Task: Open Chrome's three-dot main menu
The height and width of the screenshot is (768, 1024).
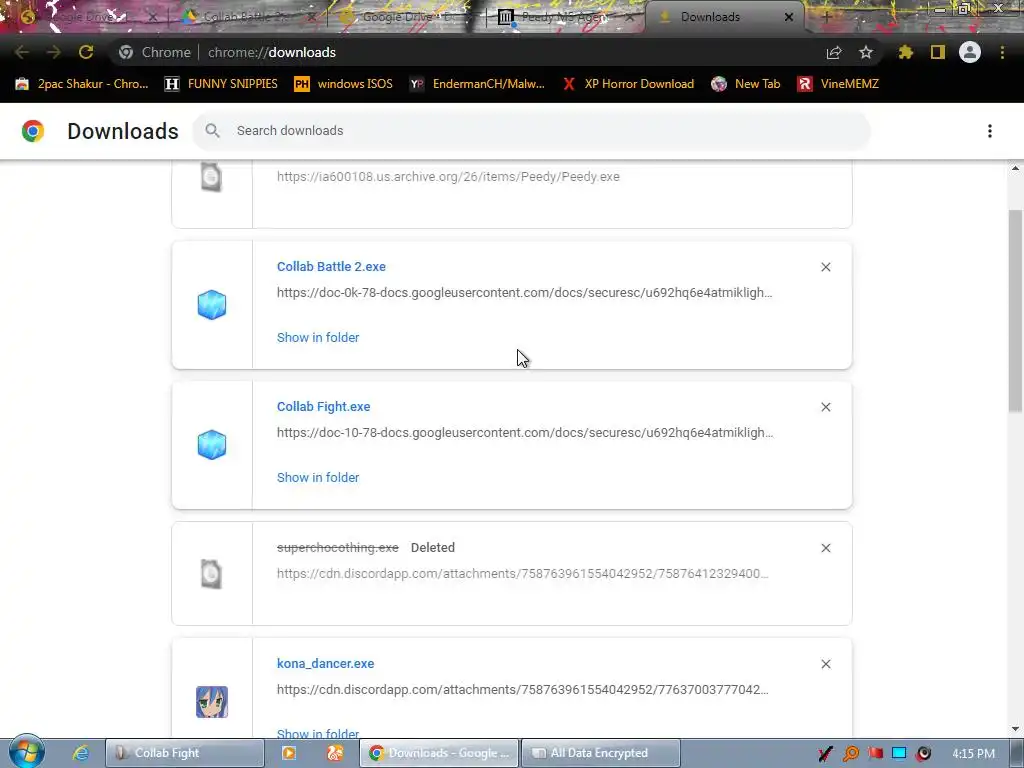Action: pyautogui.click(x=1002, y=52)
